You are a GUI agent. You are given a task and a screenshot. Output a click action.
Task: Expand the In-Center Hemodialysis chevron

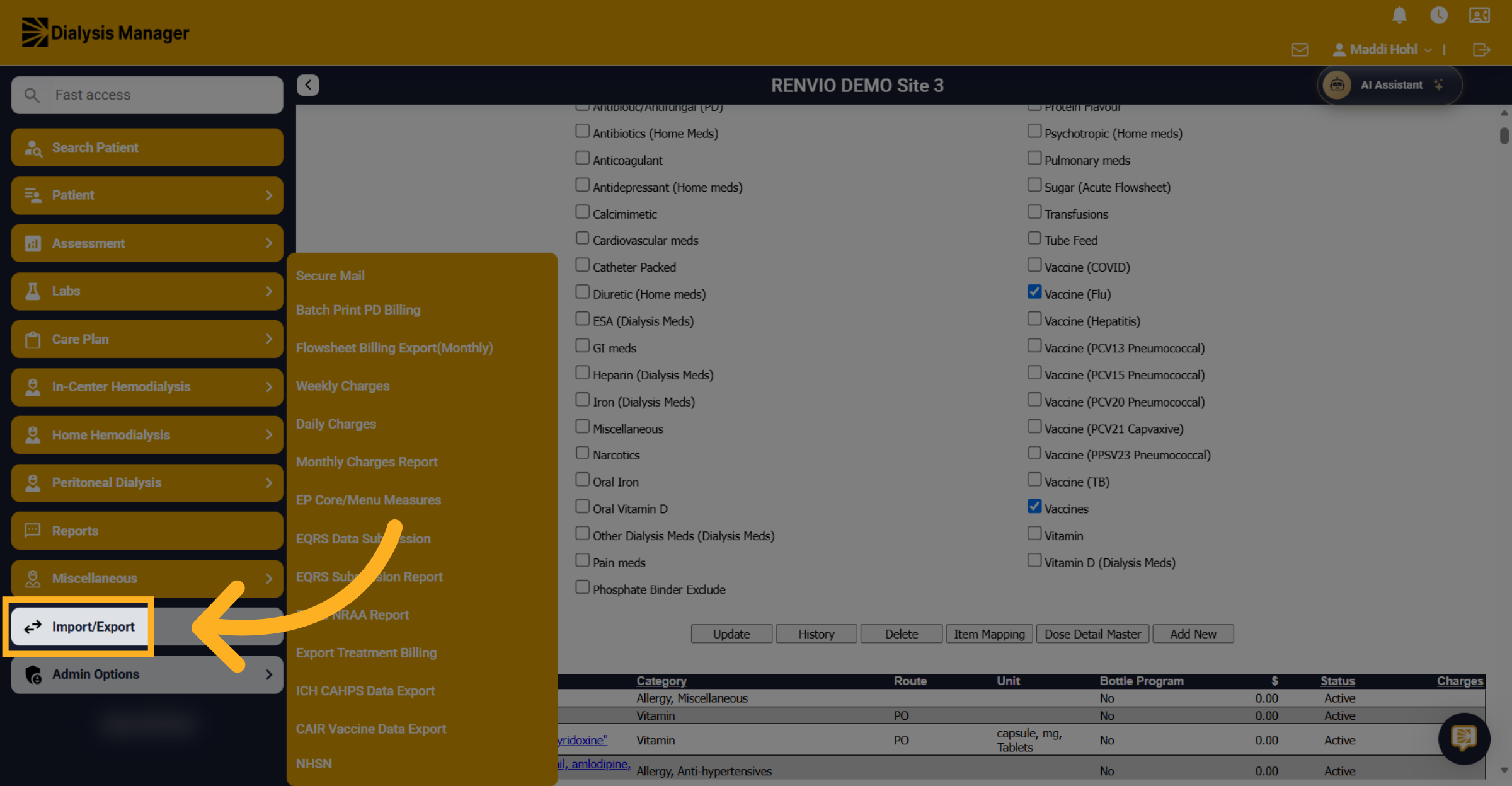(269, 387)
